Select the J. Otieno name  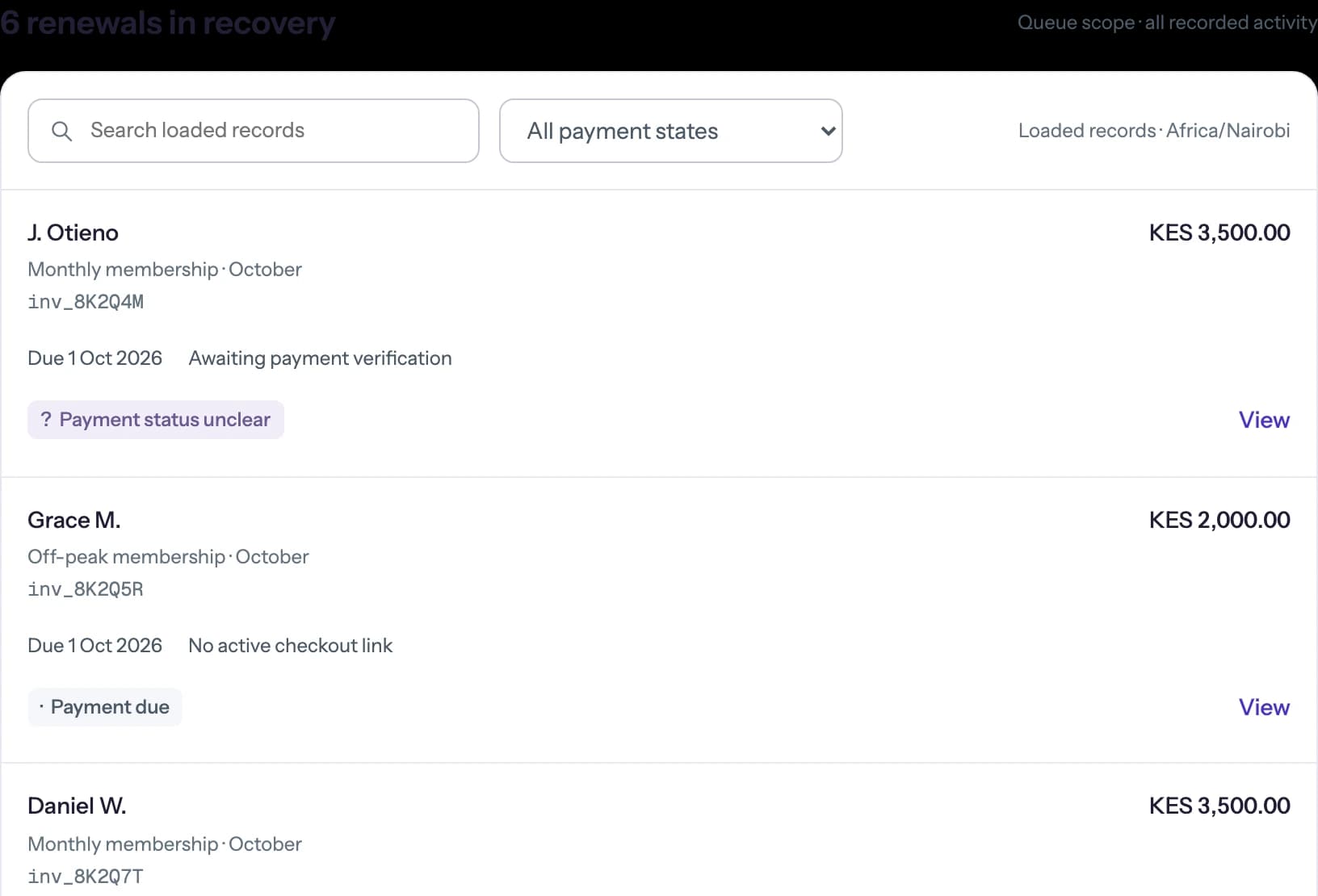[73, 232]
